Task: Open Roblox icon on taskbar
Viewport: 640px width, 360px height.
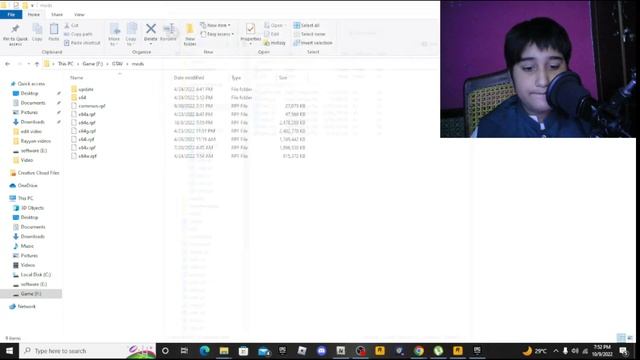Action: 302,351
